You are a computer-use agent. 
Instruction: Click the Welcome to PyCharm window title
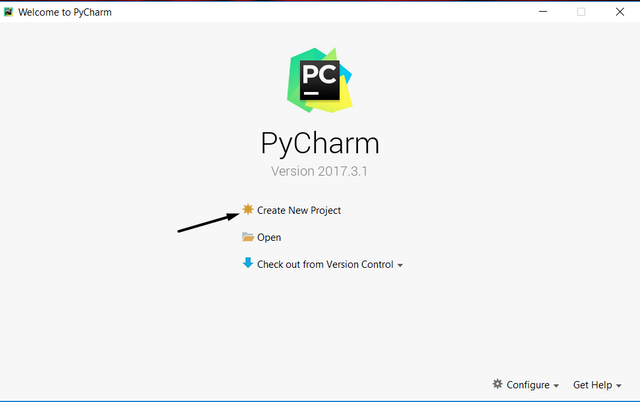(x=65, y=12)
